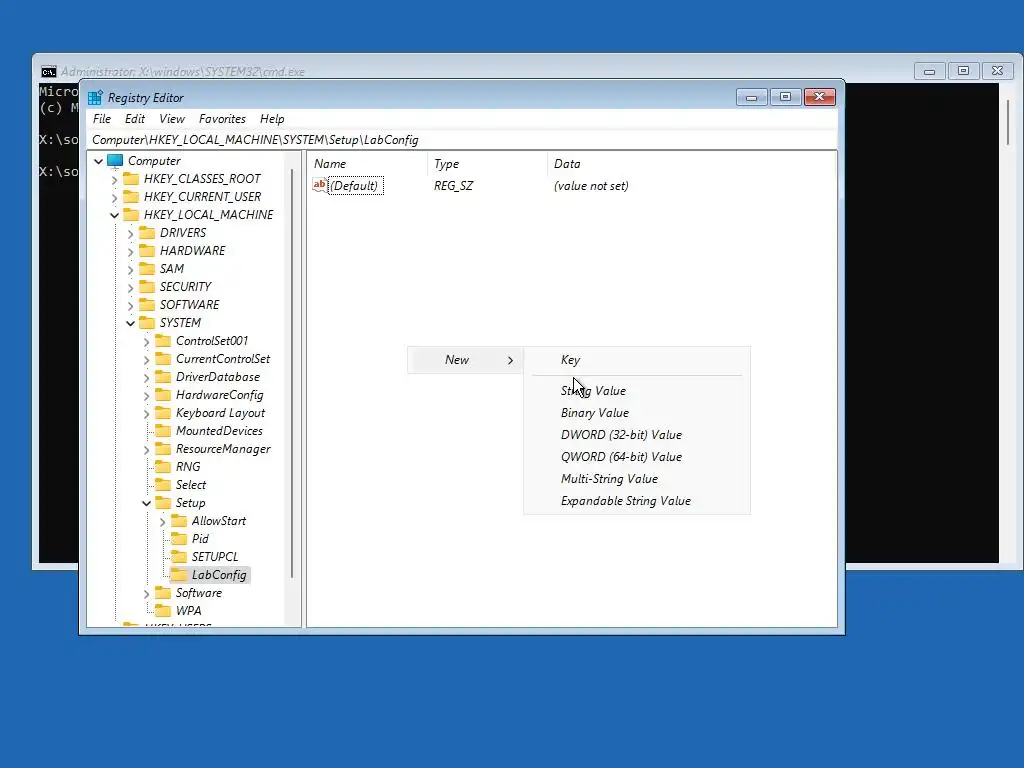Create a new Key from submenu
Screen dimensions: 1024x768
coord(637,360)
